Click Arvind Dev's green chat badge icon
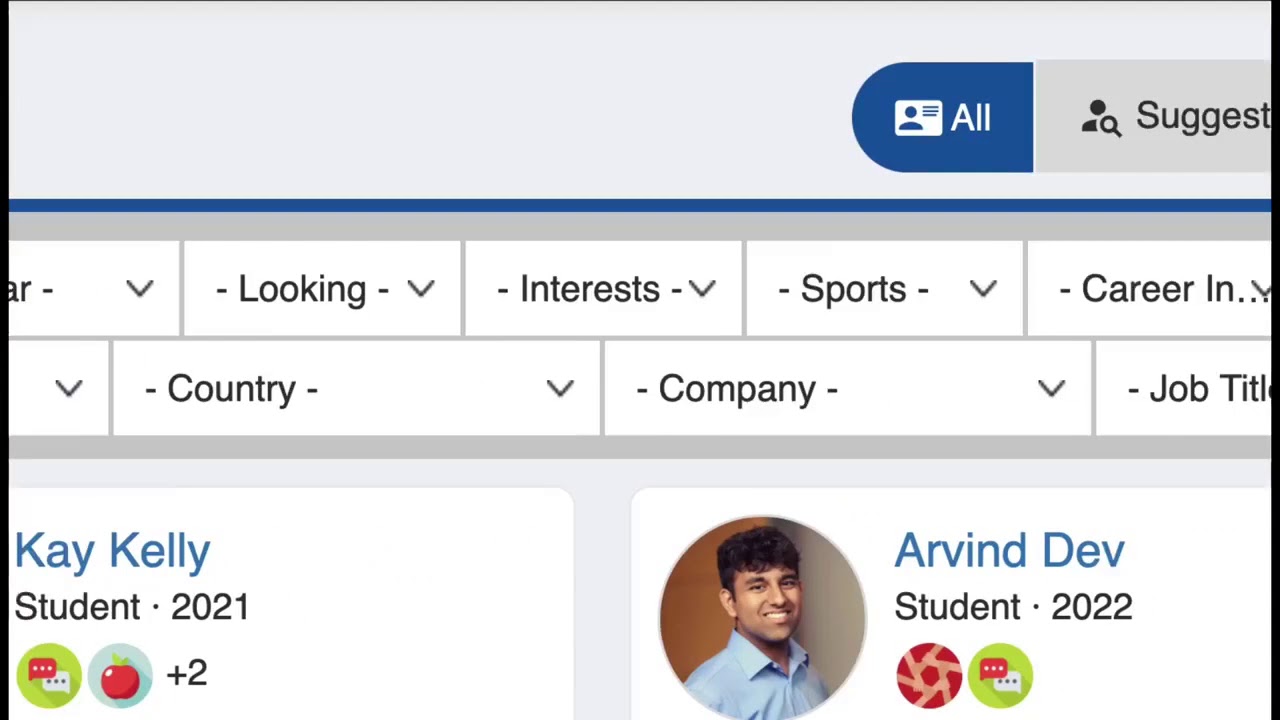This screenshot has height=720, width=1280. pyautogui.click(x=1000, y=675)
